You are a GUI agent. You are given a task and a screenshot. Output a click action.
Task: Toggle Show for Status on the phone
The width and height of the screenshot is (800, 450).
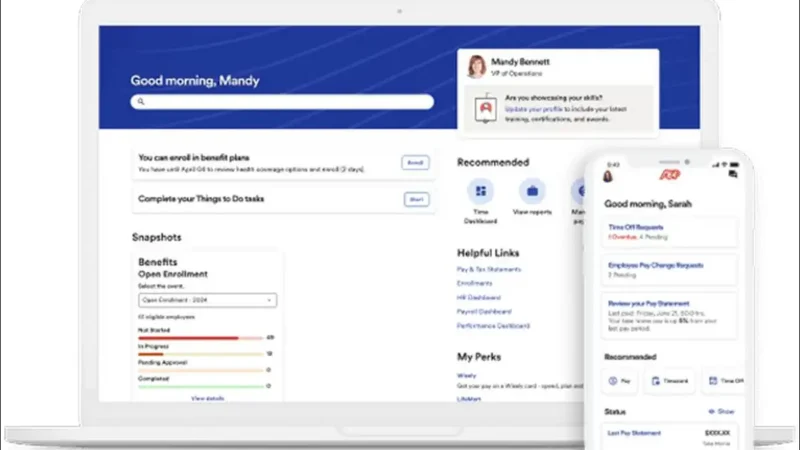pos(721,411)
